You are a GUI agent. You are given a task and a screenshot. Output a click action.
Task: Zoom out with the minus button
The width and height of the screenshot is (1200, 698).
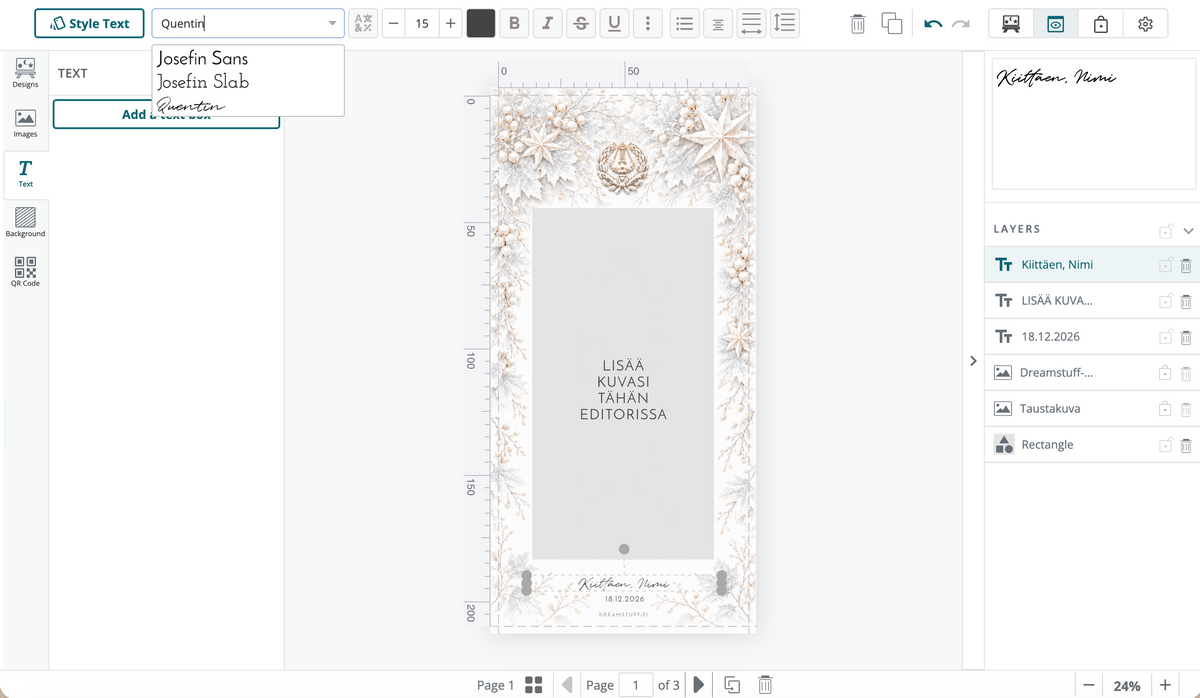click(1089, 685)
